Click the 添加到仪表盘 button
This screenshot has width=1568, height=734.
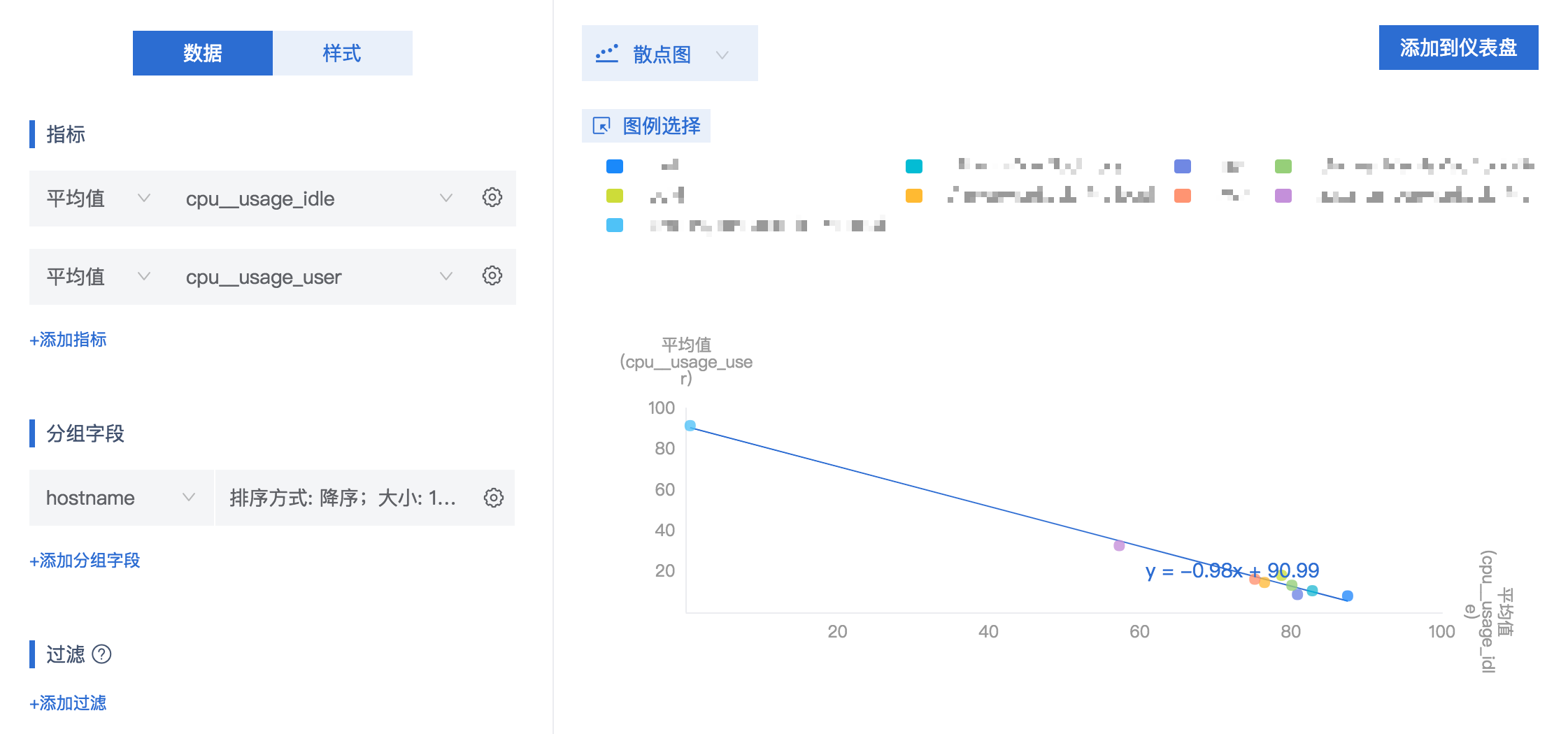pyautogui.click(x=1459, y=48)
